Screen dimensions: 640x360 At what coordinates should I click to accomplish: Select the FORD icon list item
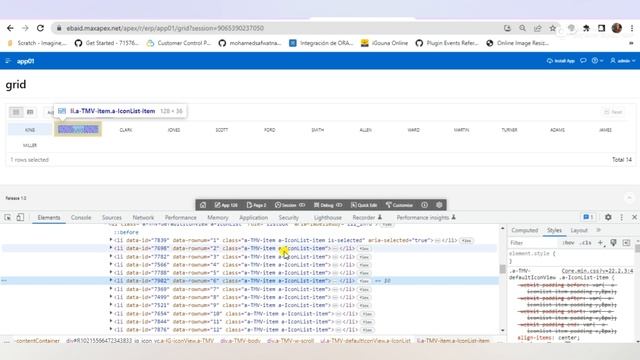click(x=270, y=130)
